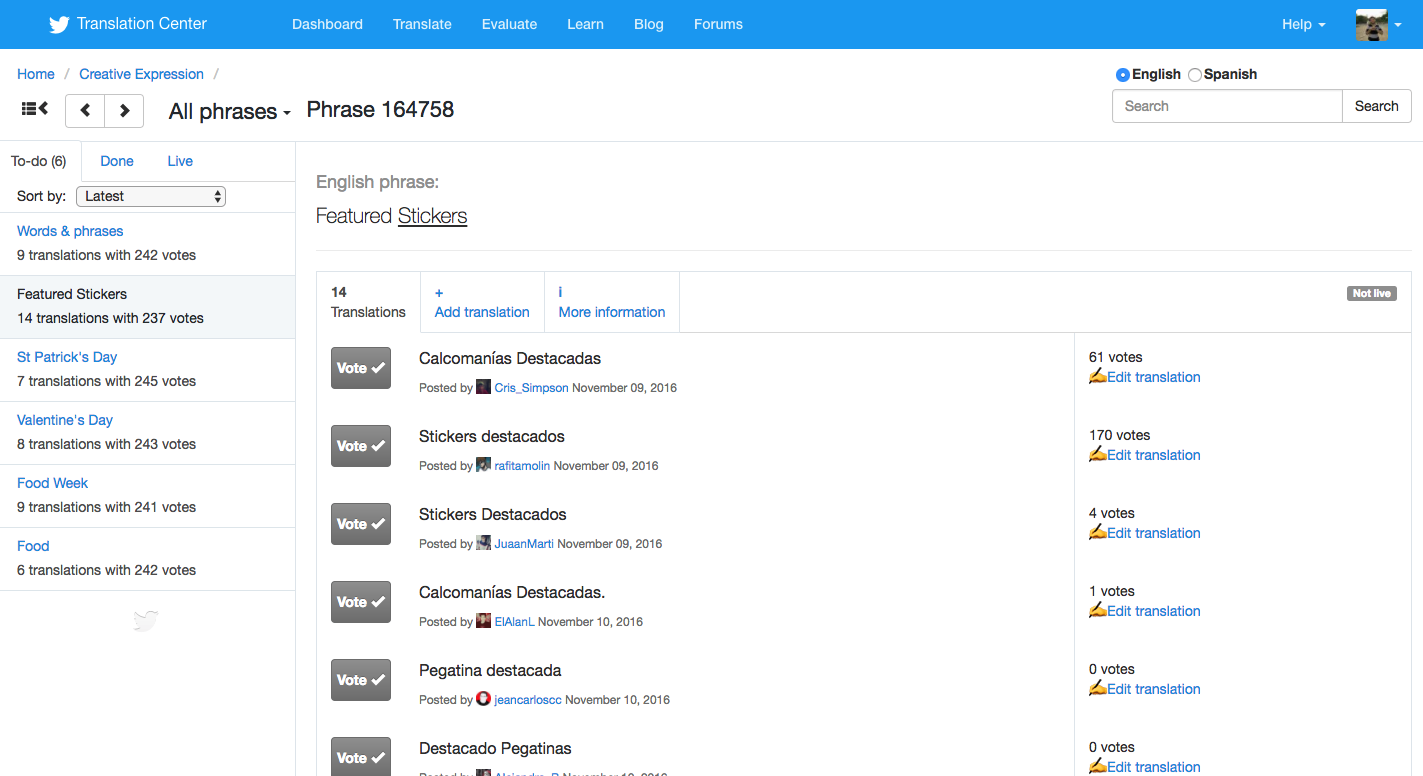The image size is (1423, 776).
Task: Open the user avatar menu
Action: pyautogui.click(x=1378, y=25)
